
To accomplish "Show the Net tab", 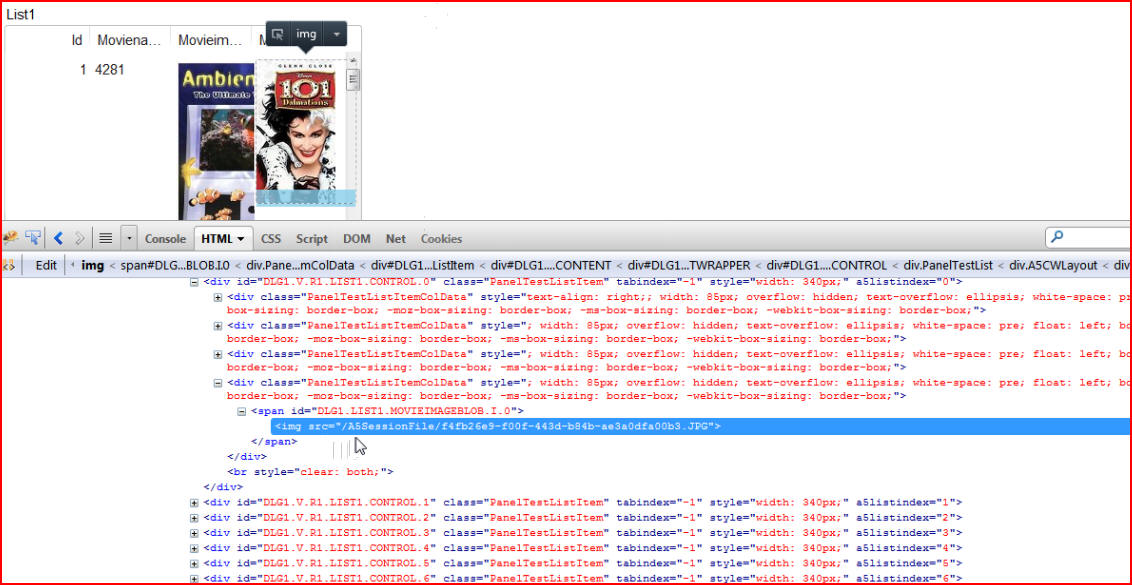I will click(x=396, y=238).
